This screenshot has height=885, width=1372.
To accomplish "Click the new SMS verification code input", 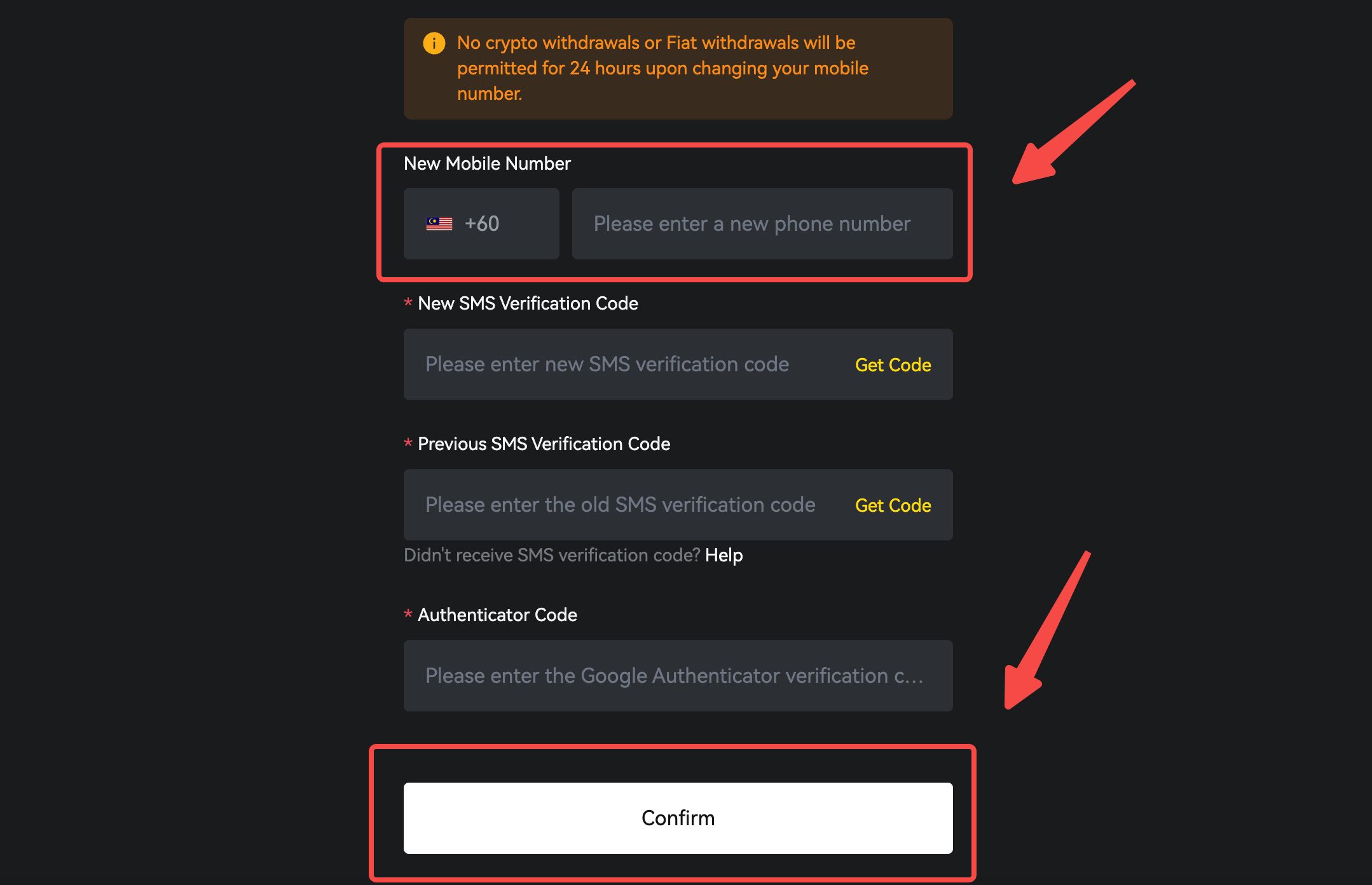I will pyautogui.click(x=623, y=364).
